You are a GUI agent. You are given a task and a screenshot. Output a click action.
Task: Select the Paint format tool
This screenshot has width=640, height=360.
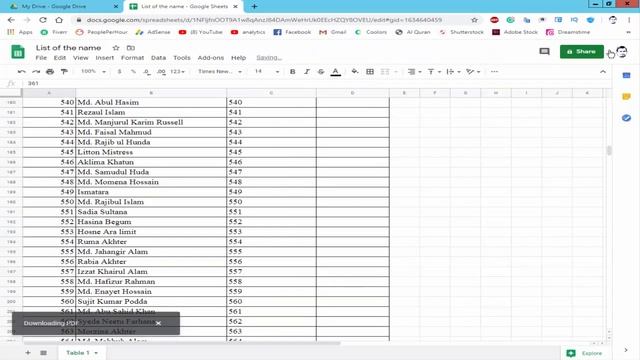click(x=64, y=72)
